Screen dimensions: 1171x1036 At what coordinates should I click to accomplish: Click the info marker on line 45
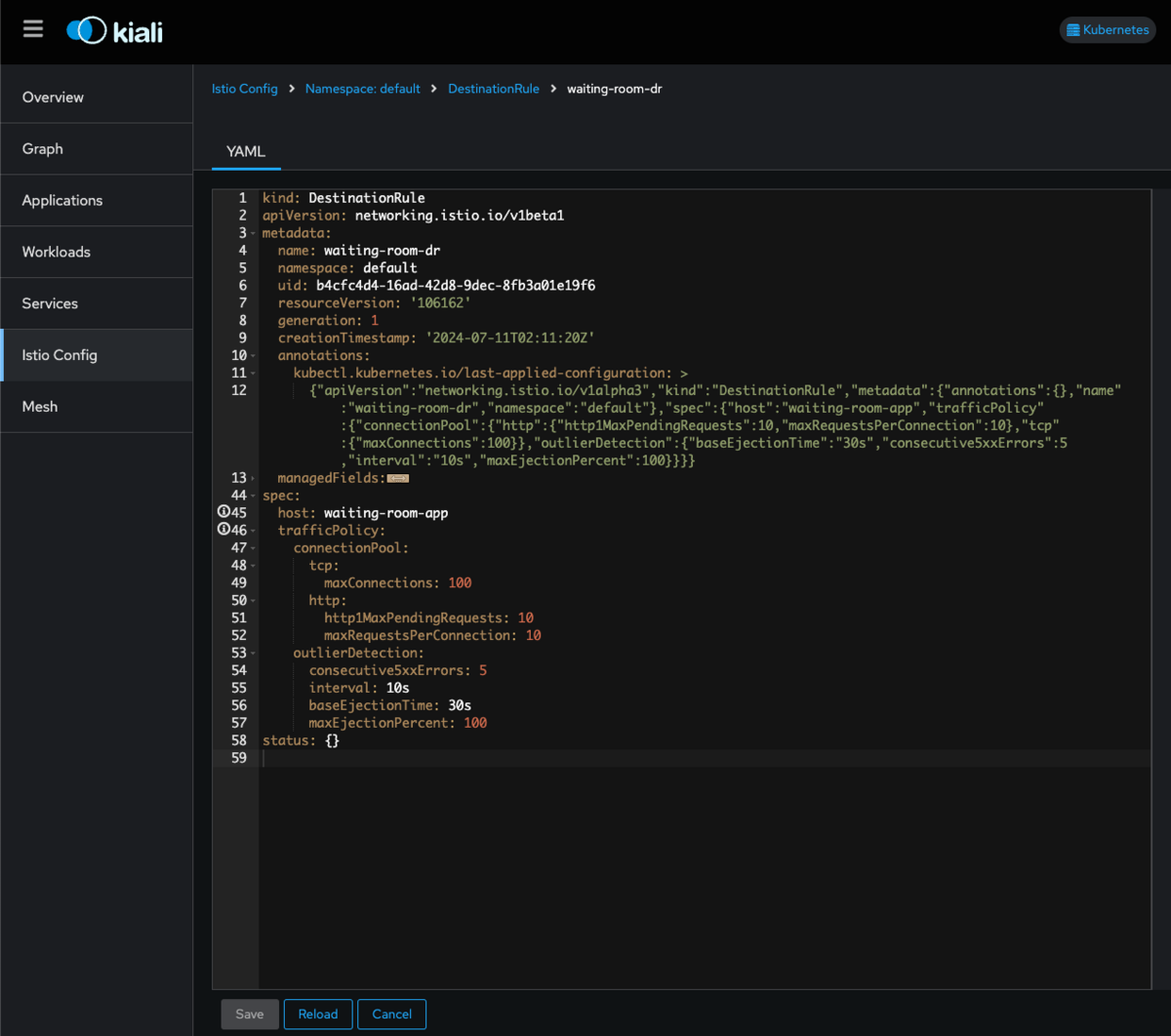223,512
